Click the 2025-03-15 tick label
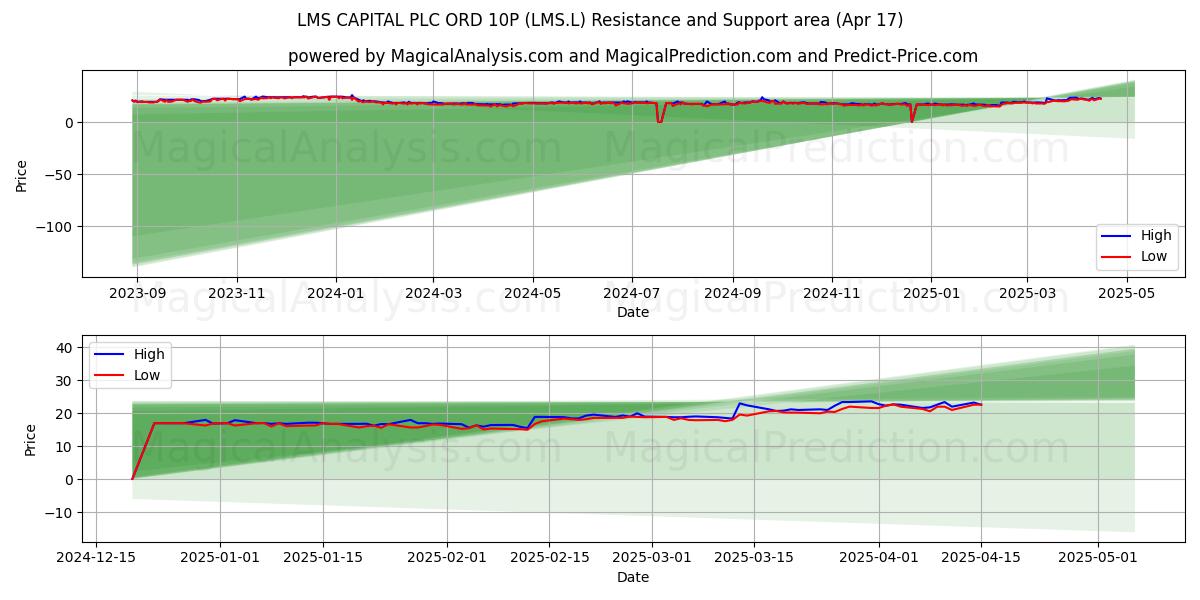 [x=753, y=558]
